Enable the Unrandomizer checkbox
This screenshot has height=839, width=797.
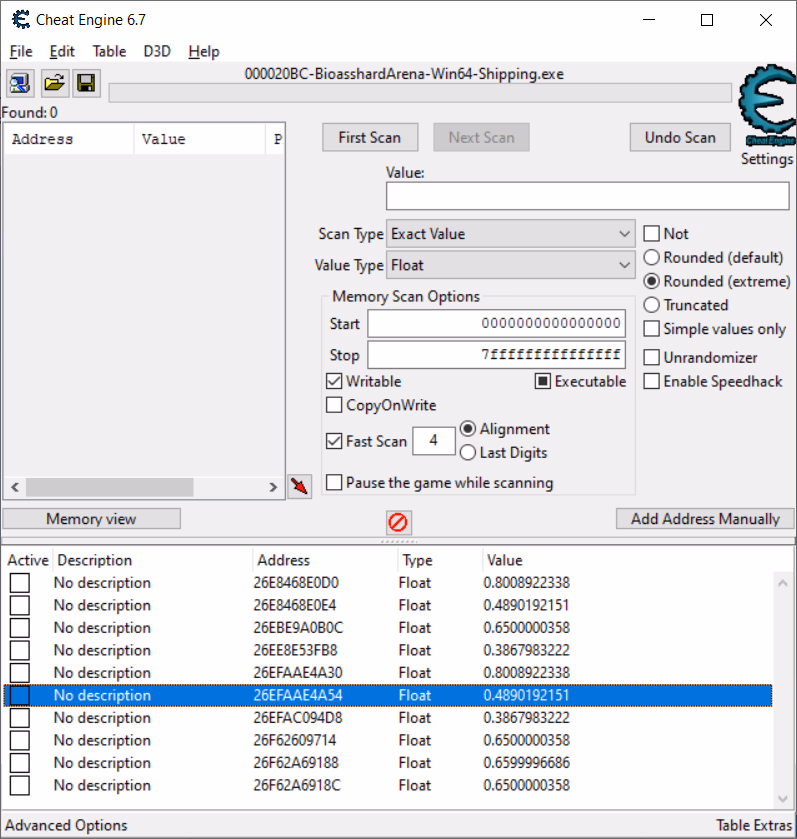(x=652, y=357)
